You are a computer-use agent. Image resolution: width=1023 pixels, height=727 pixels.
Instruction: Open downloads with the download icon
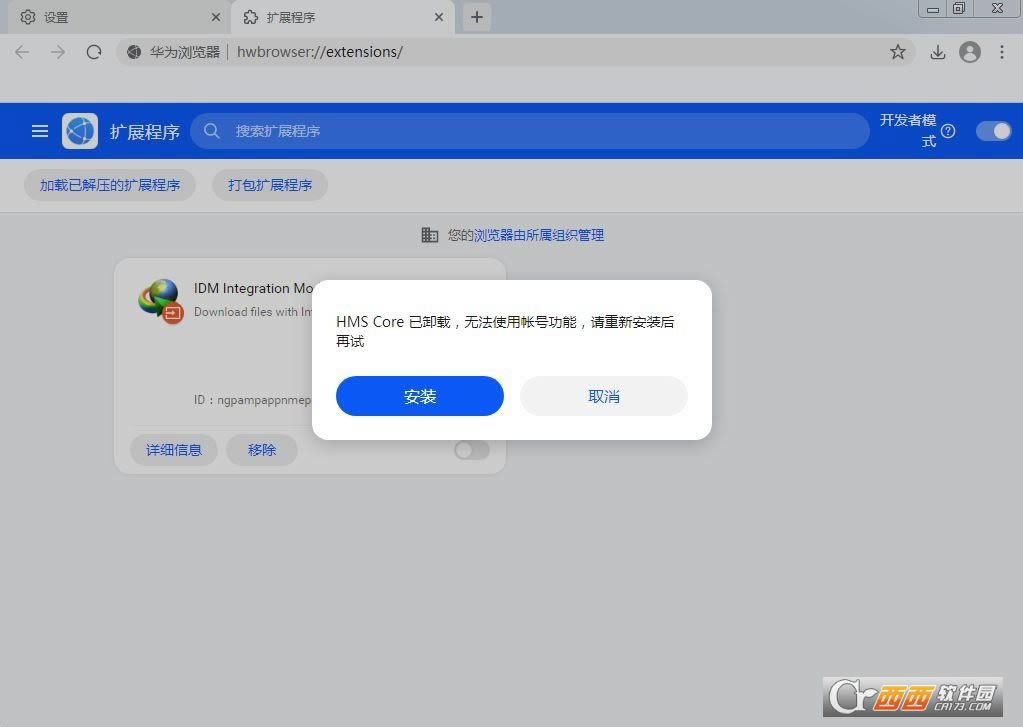938,52
